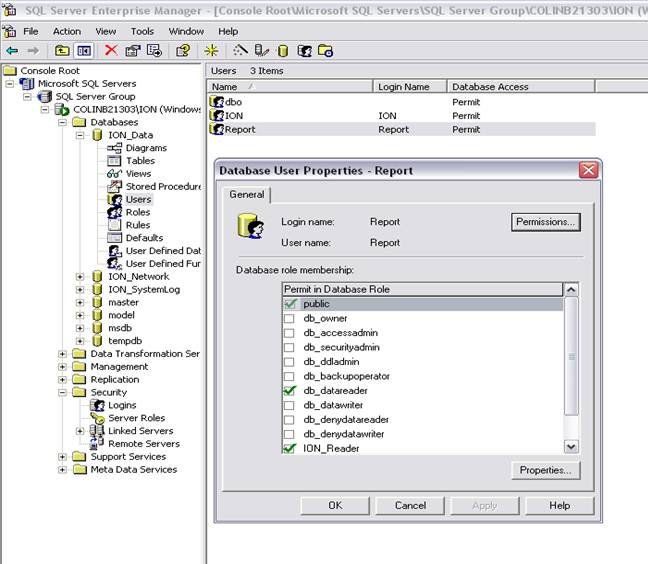Expand the ION_Network database node
The image size is (648, 564).
(80, 277)
